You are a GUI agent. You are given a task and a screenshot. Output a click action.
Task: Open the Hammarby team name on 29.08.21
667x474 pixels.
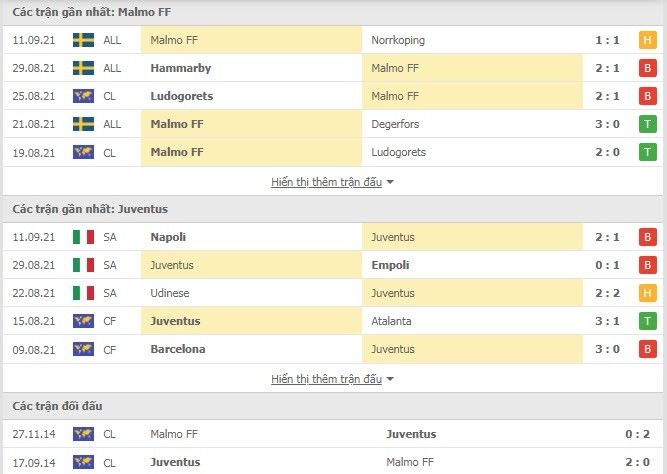click(181, 68)
